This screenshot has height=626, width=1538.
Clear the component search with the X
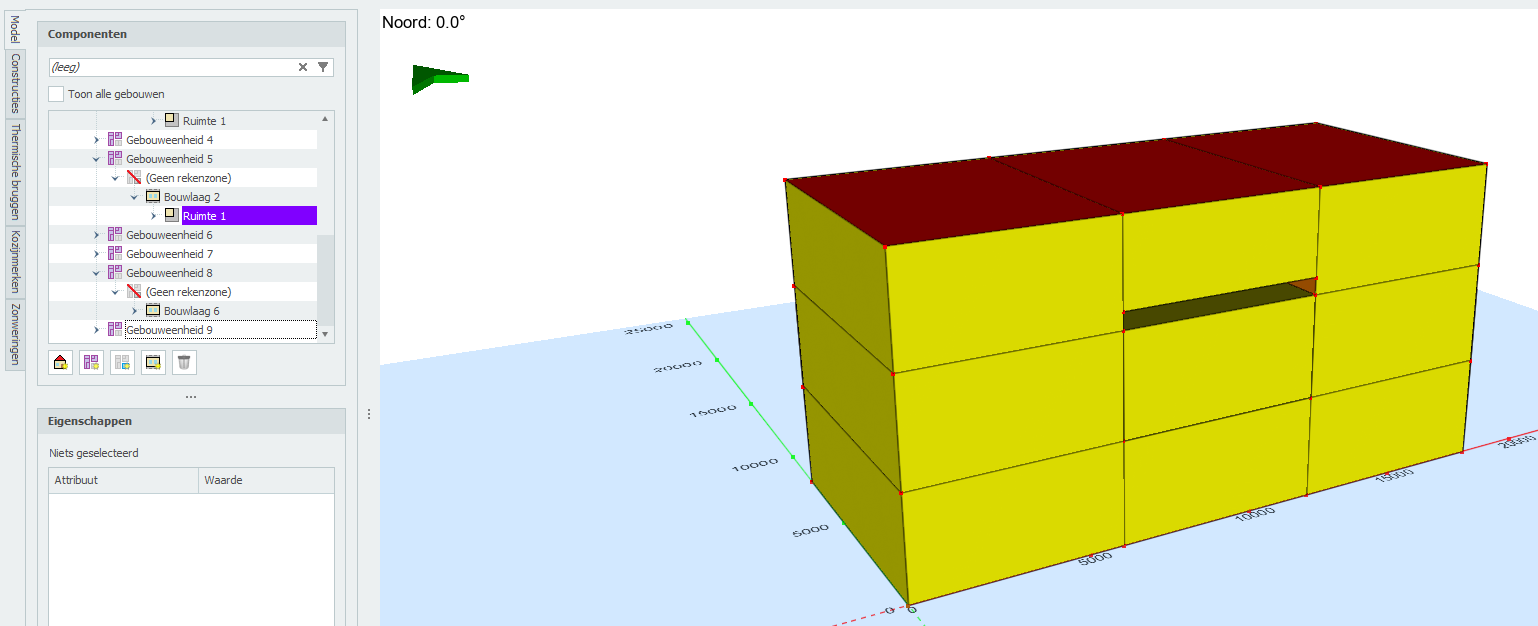[303, 67]
